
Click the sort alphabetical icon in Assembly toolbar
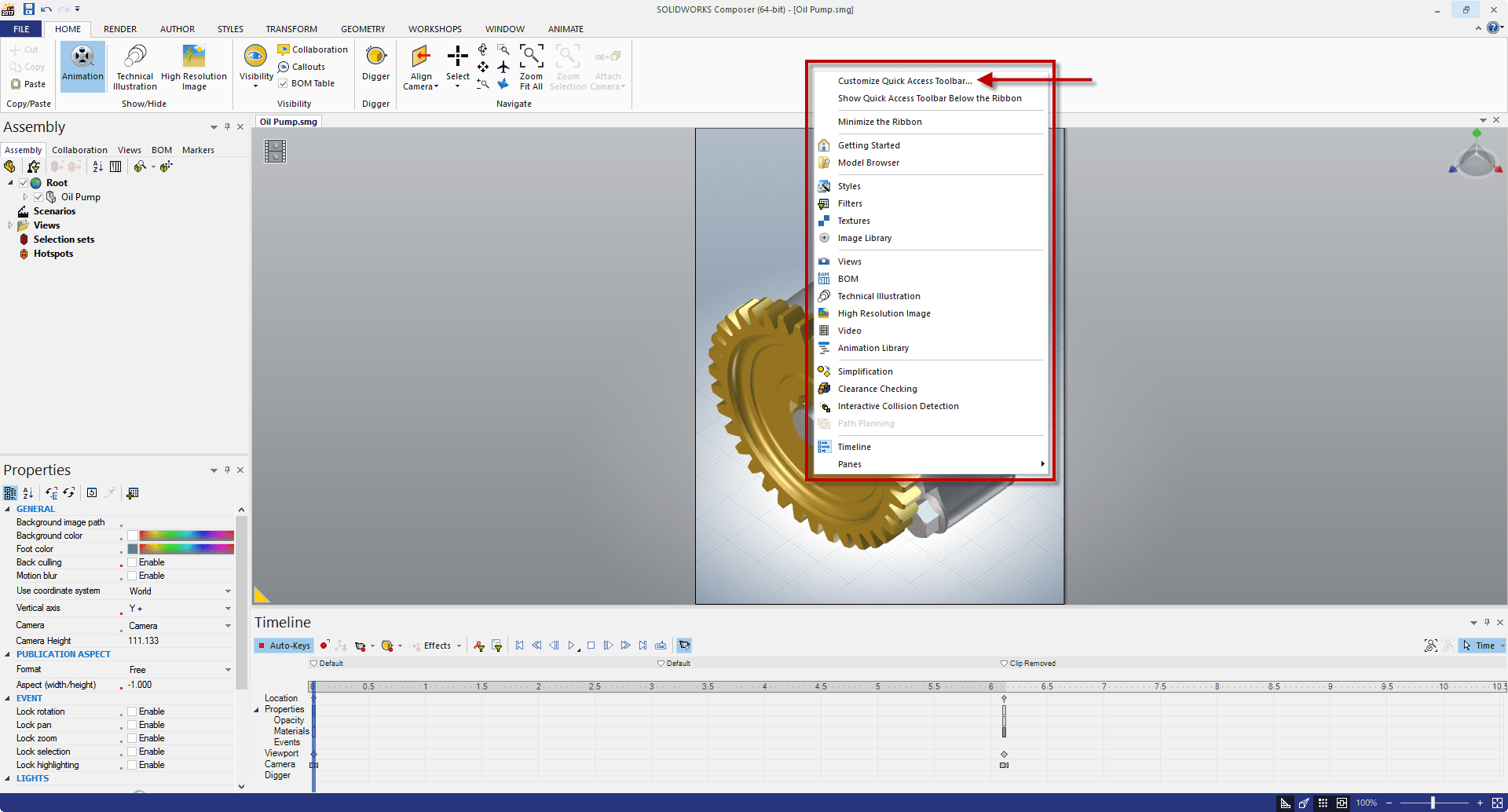coord(97,166)
